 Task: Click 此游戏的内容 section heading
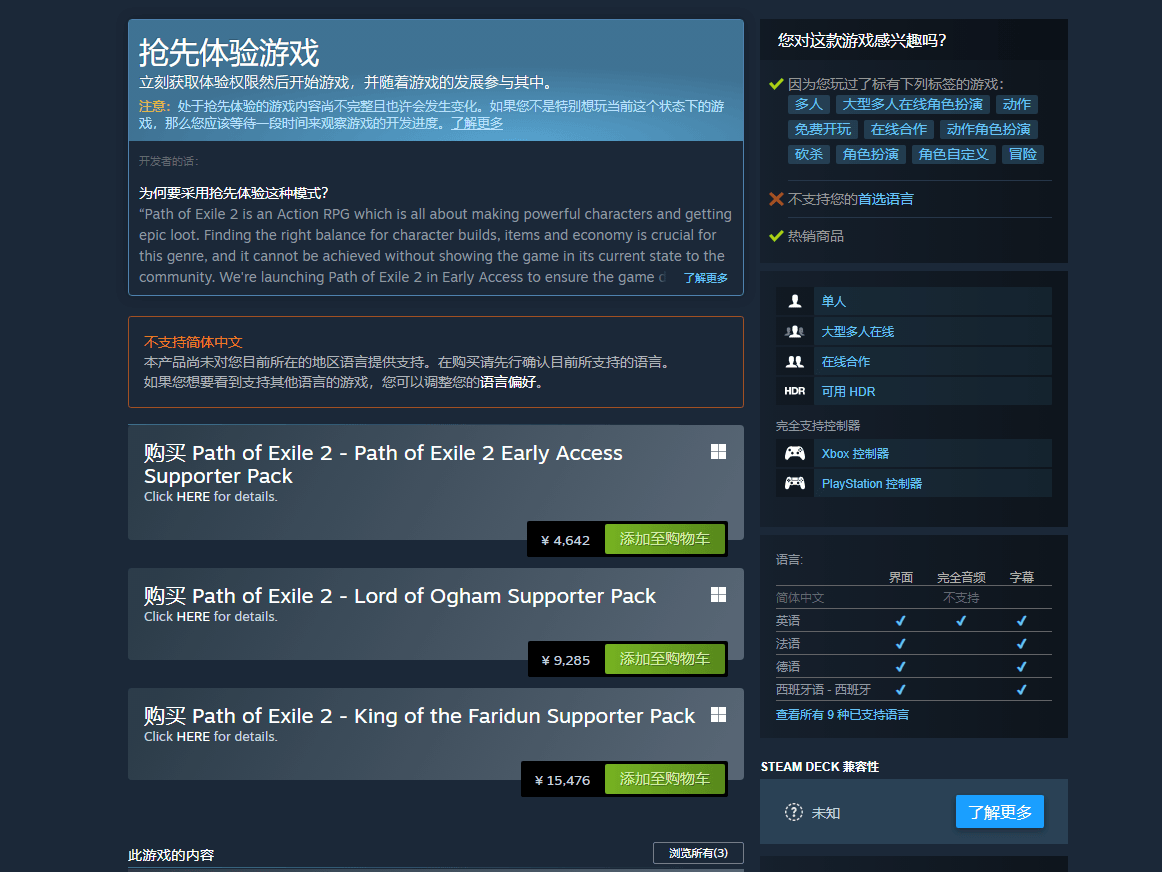coord(171,855)
